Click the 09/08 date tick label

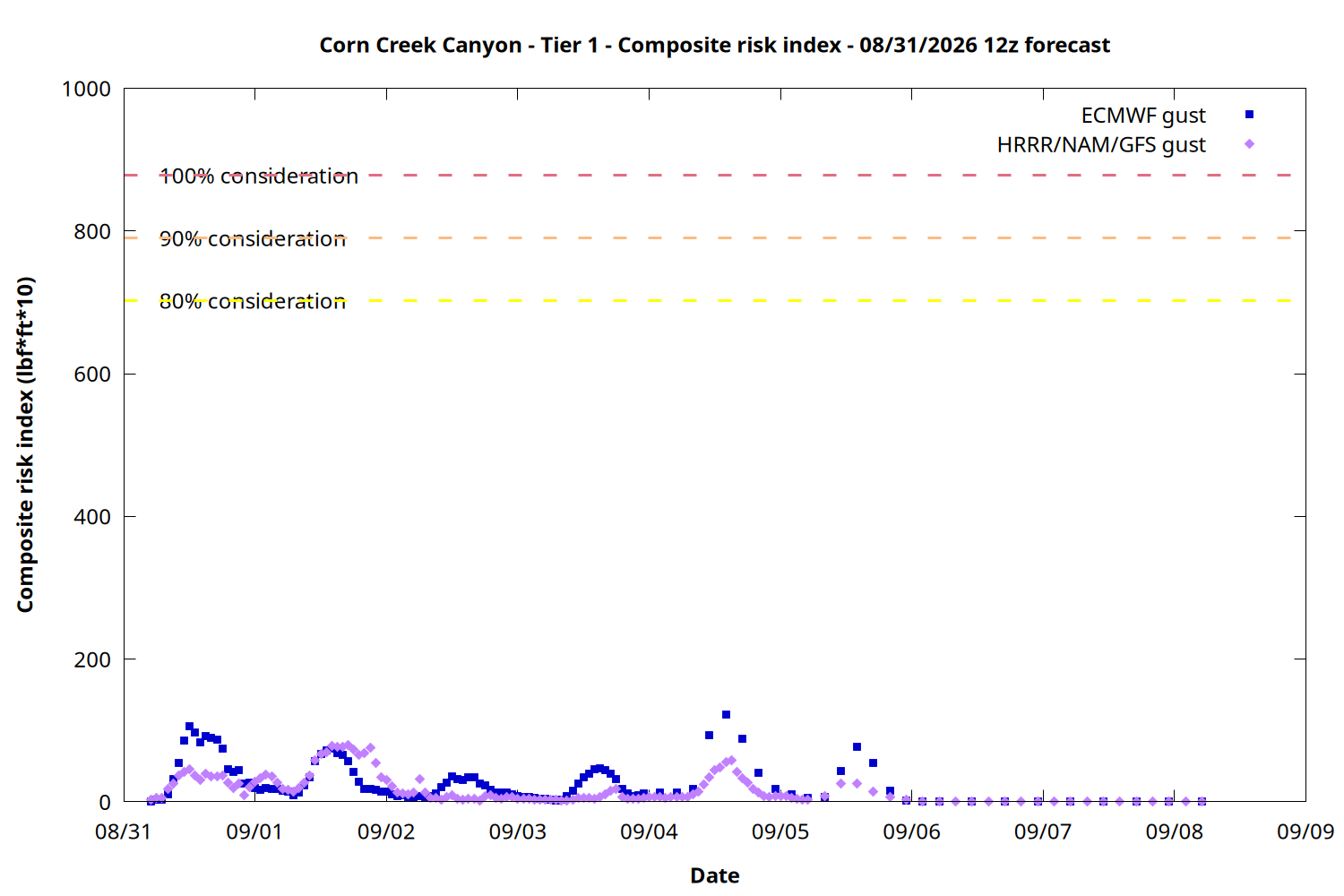1174,831
